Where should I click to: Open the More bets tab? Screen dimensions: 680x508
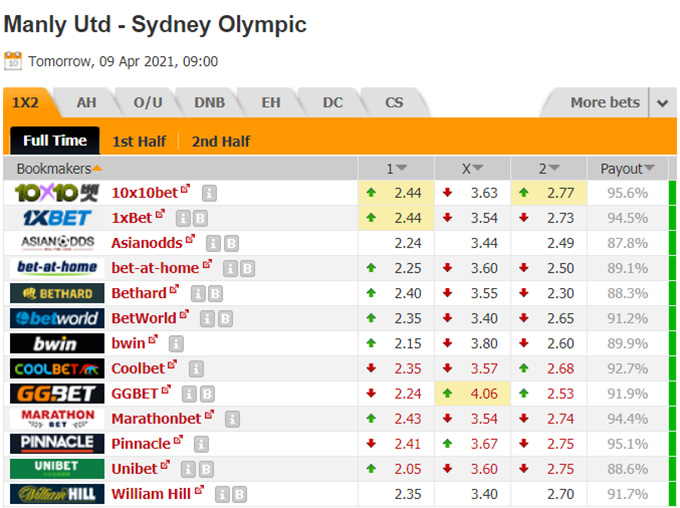605,103
